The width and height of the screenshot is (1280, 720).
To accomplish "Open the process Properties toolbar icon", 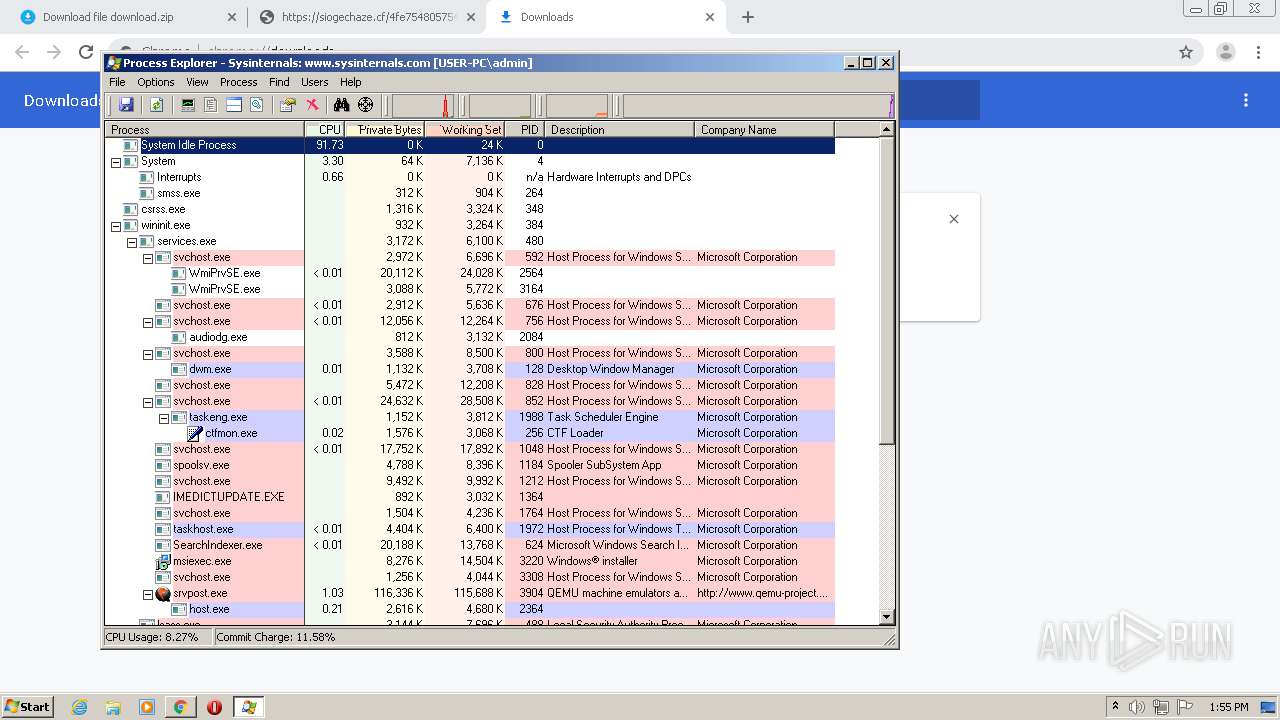I will tap(288, 105).
